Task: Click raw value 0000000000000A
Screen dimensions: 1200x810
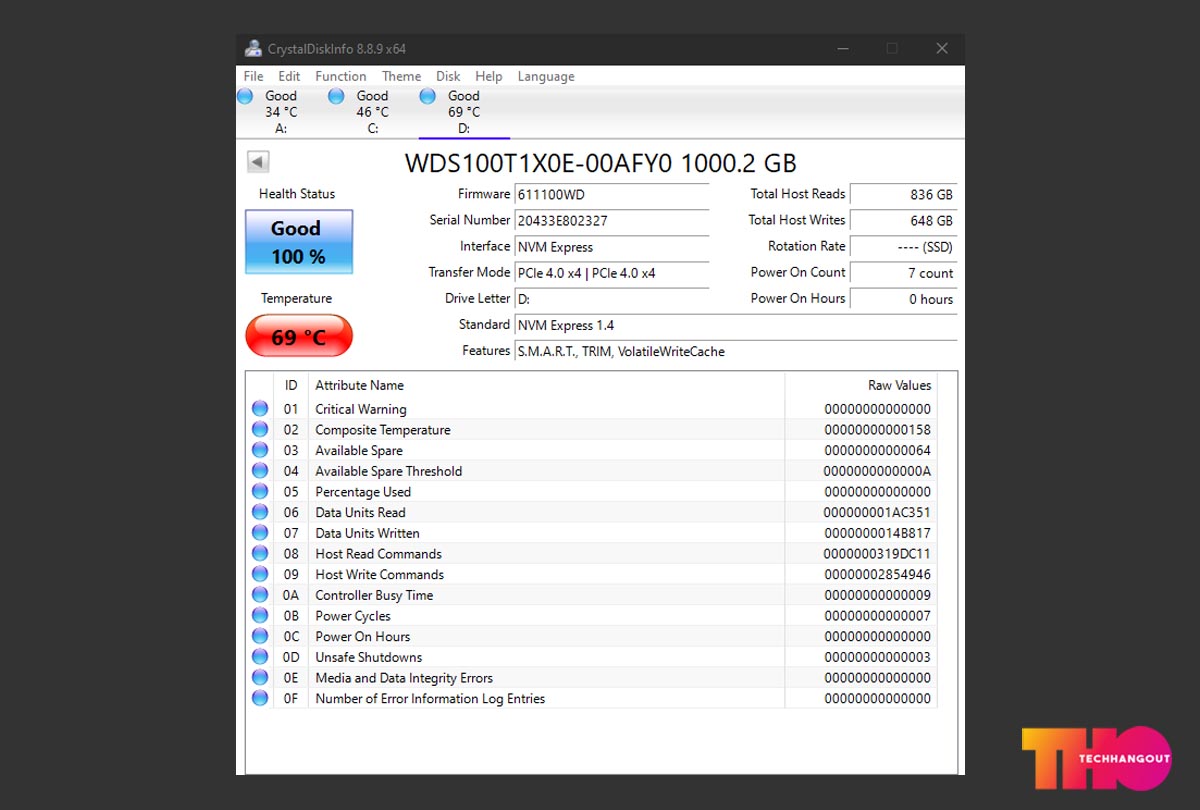Action: click(x=878, y=471)
